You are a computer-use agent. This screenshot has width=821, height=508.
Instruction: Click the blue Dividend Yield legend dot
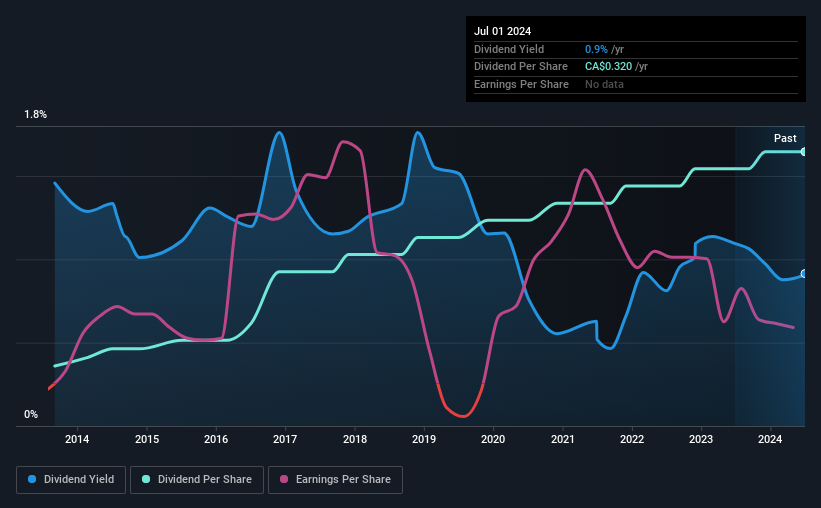pos(32,479)
